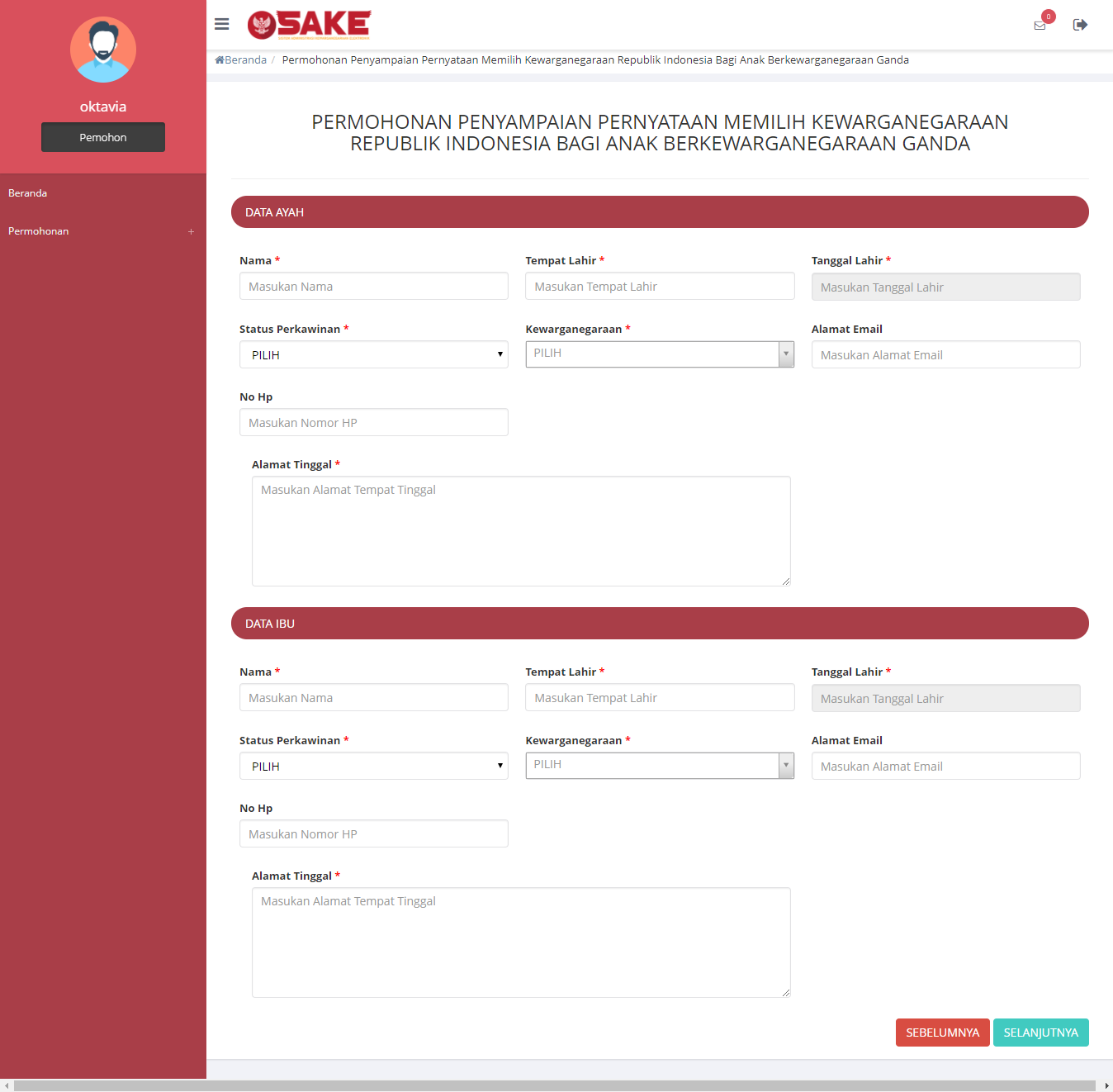
Task: Open Status Perkawinan dropdown under Data Ibu
Action: [373, 767]
